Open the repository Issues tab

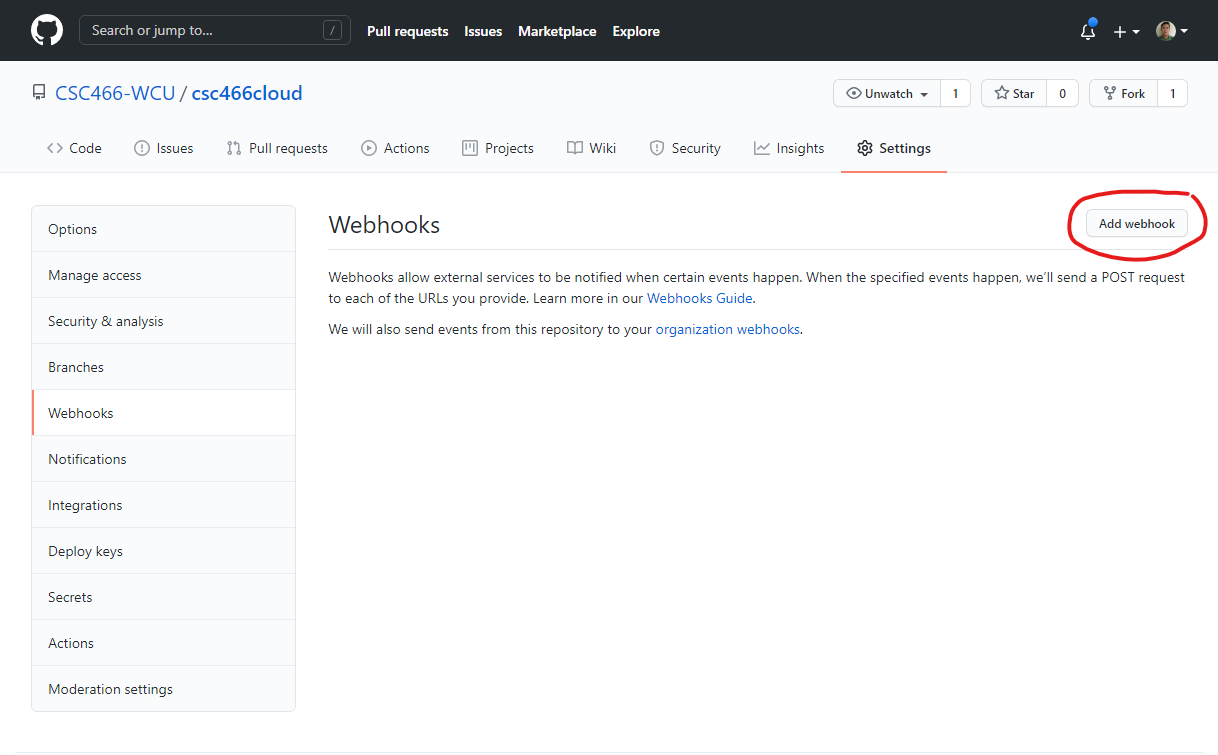click(x=163, y=148)
